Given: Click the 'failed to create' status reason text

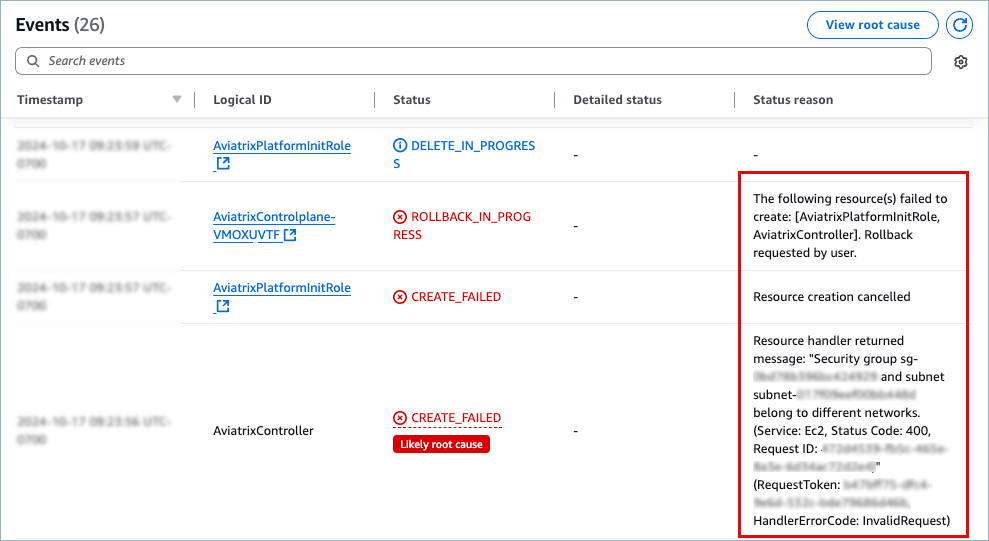Looking at the screenshot, I should click(x=850, y=226).
